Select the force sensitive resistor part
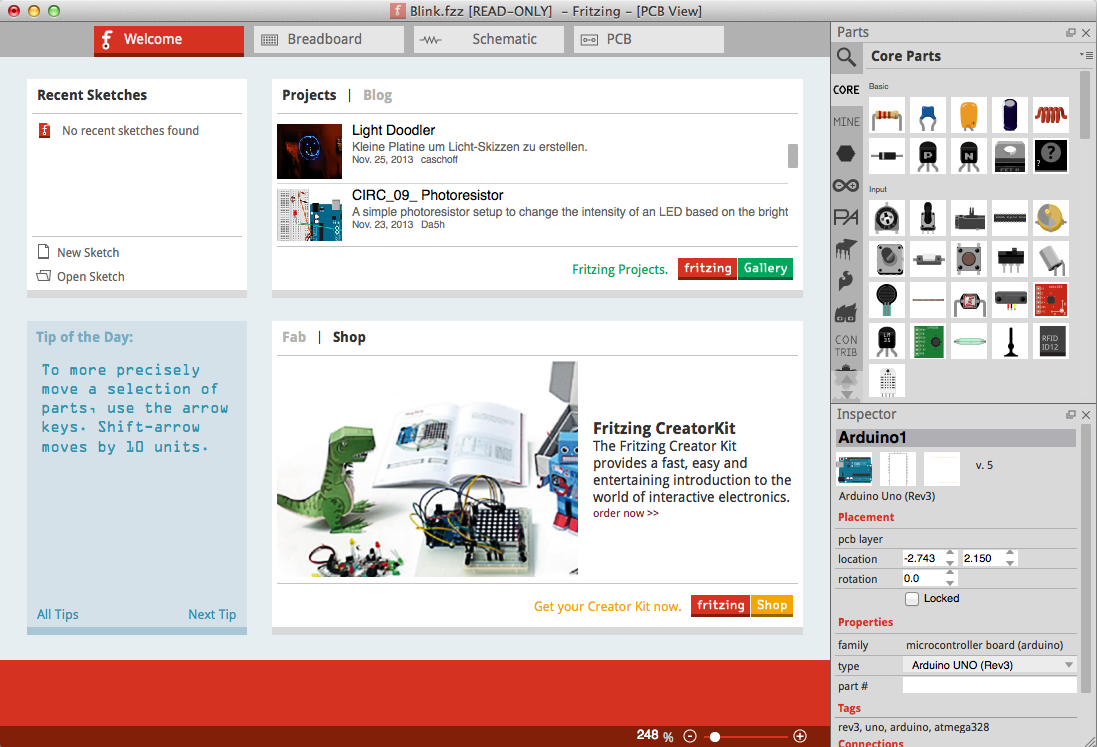This screenshot has height=747, width=1097. [886, 300]
